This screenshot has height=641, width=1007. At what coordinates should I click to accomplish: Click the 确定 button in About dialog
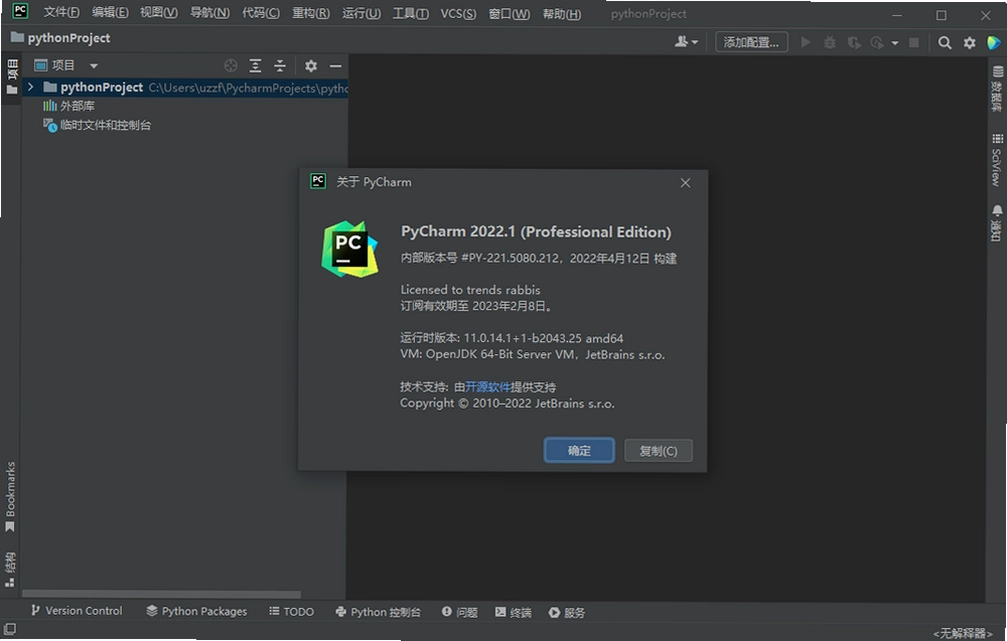tap(579, 450)
